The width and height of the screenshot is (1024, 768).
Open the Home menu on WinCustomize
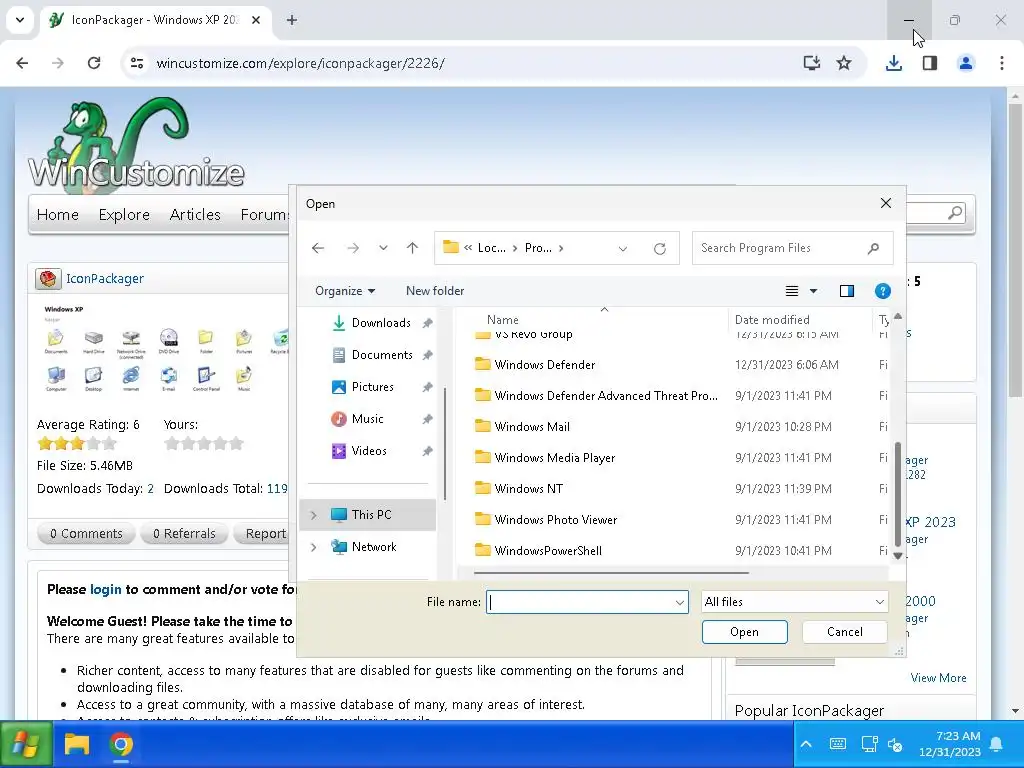[57, 215]
